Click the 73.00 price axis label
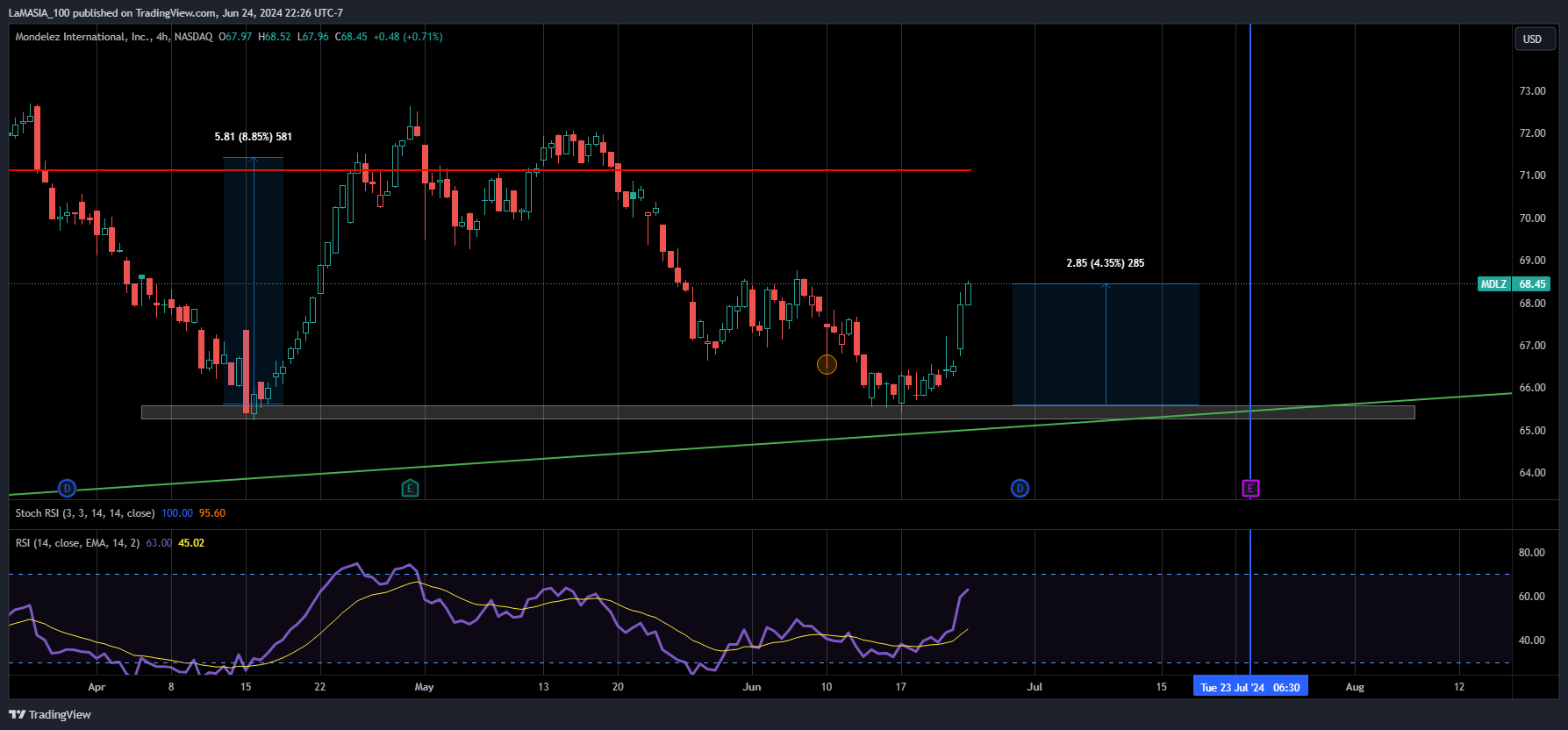1568x730 pixels. pyautogui.click(x=1532, y=91)
